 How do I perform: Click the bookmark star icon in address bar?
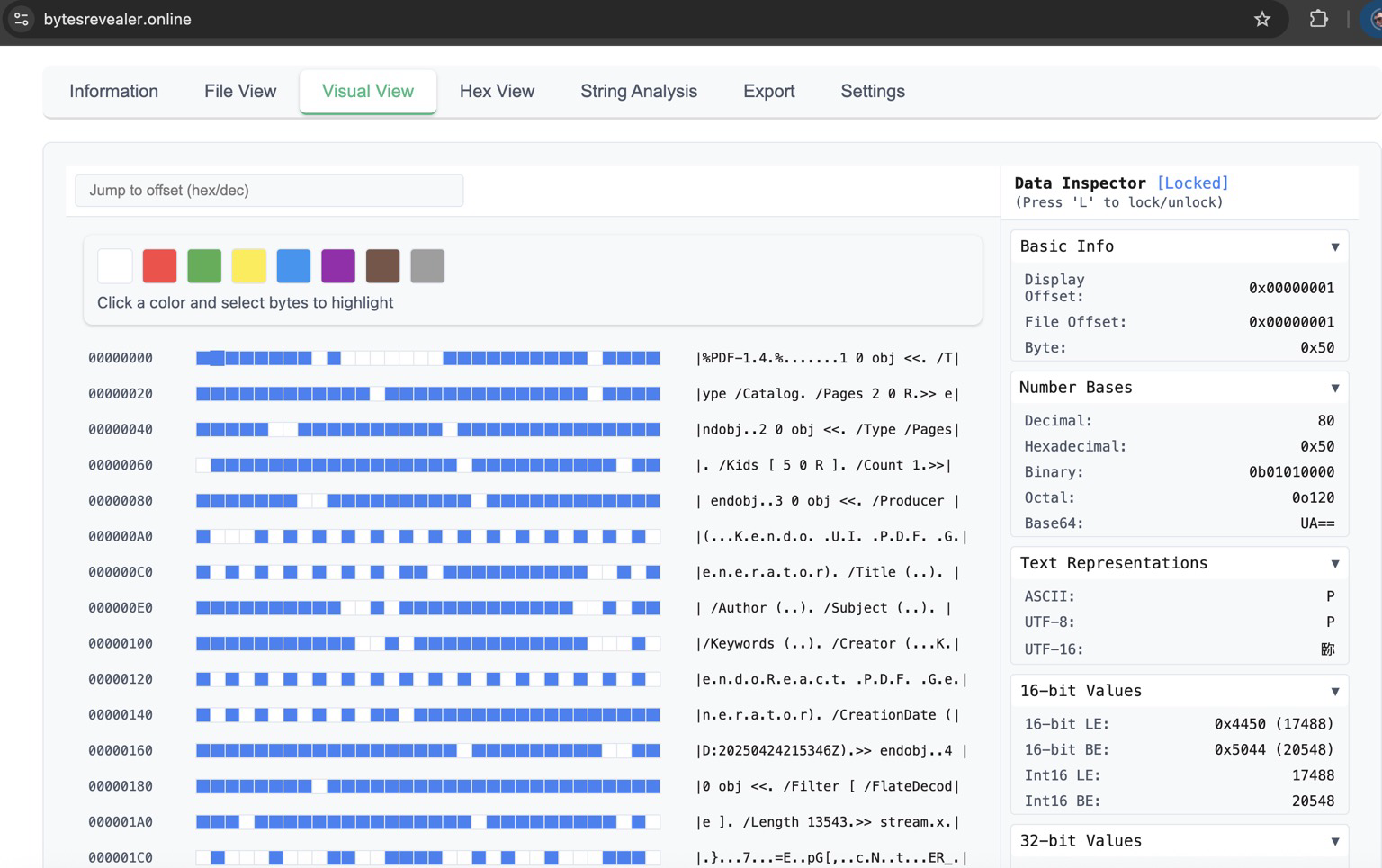tap(1261, 19)
